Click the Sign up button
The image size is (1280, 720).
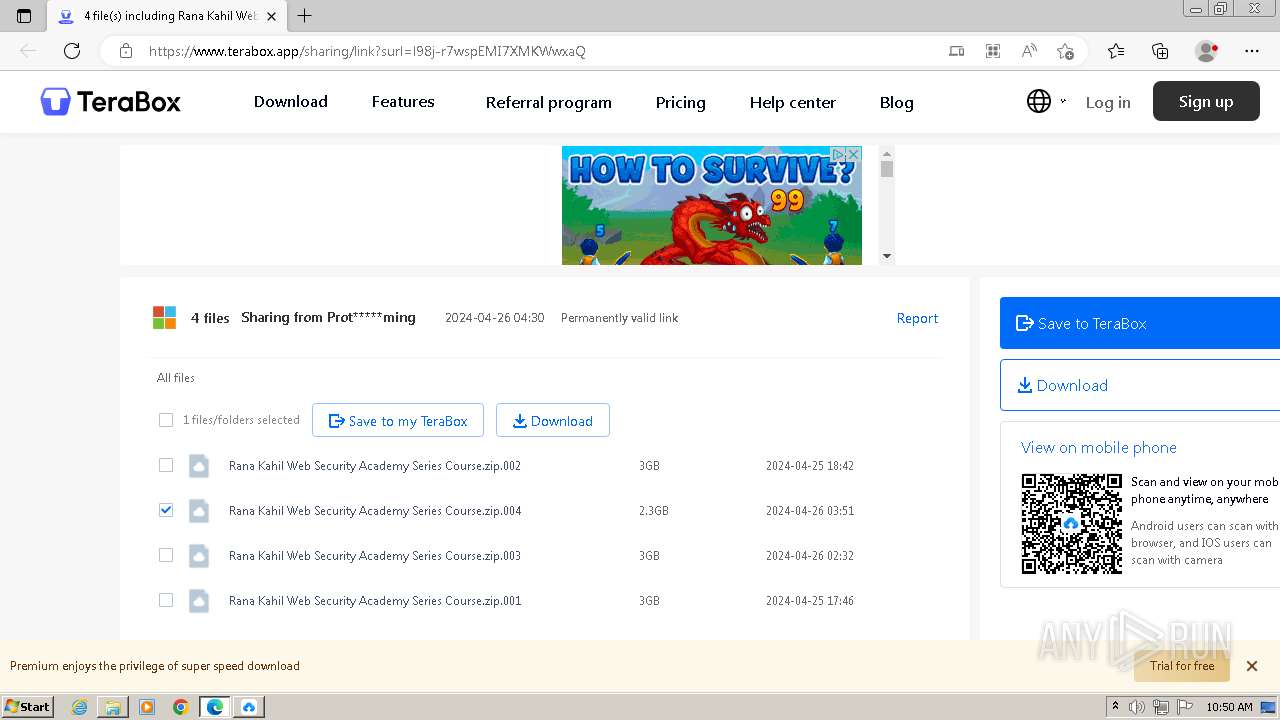1206,101
